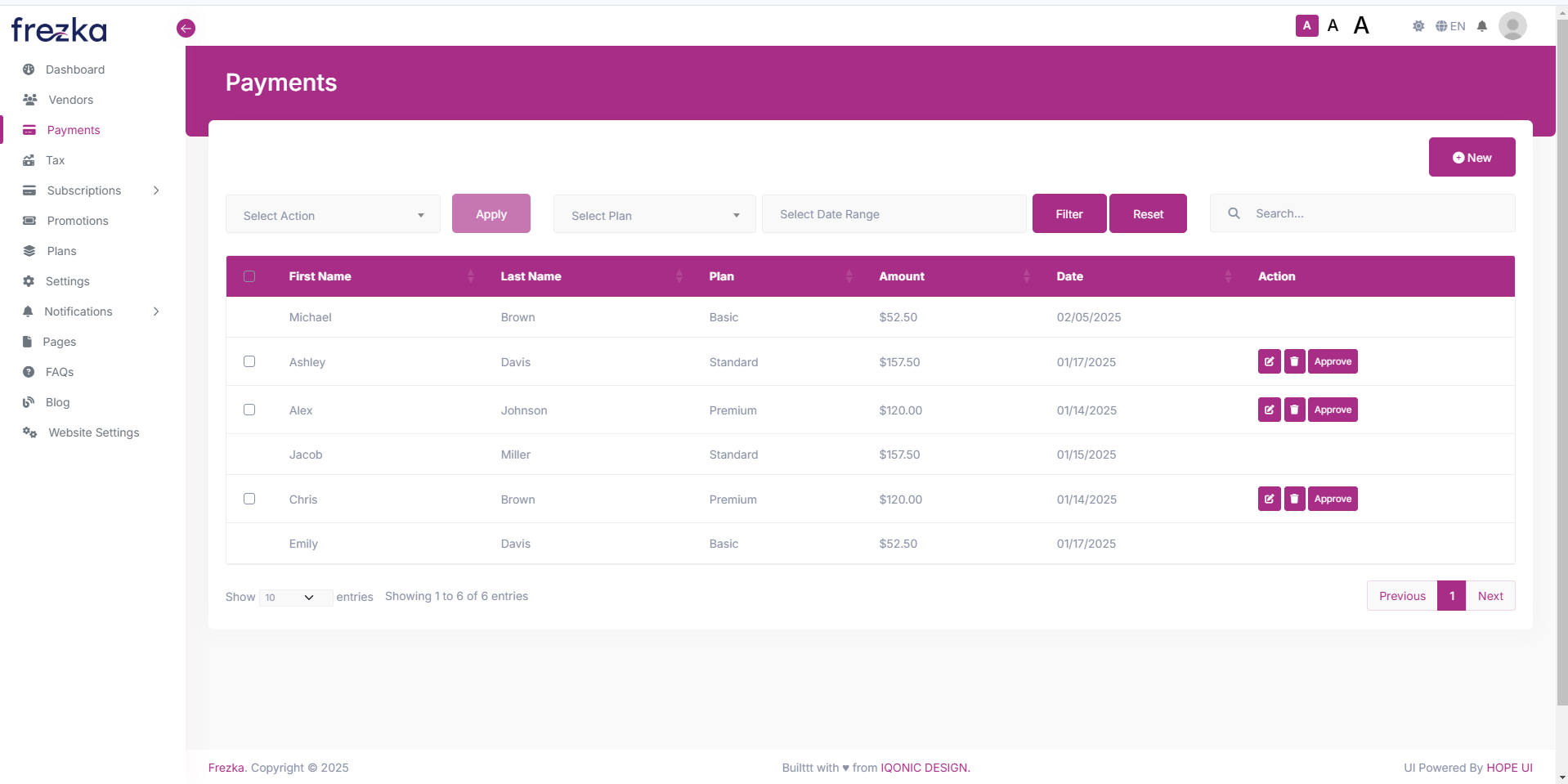Go to the Blog section
This screenshot has height=784, width=1568.
click(x=57, y=402)
